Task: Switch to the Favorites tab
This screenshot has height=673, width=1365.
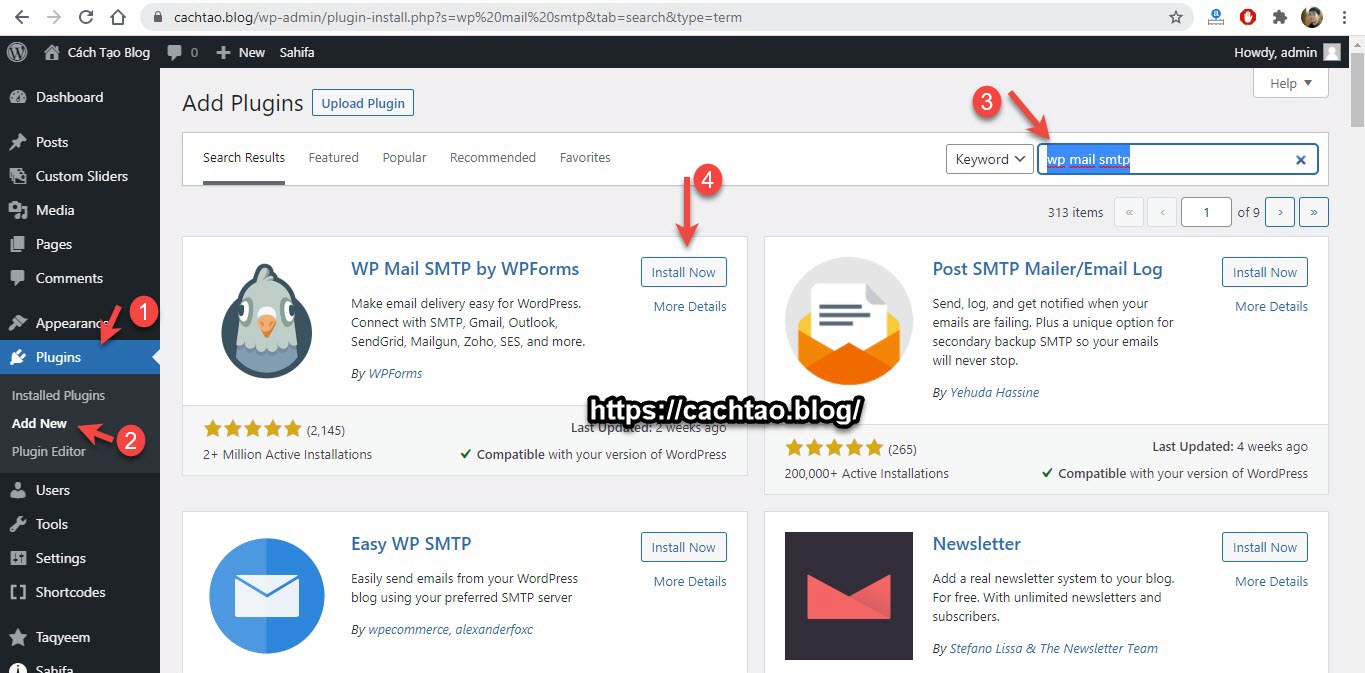Action: (x=585, y=158)
